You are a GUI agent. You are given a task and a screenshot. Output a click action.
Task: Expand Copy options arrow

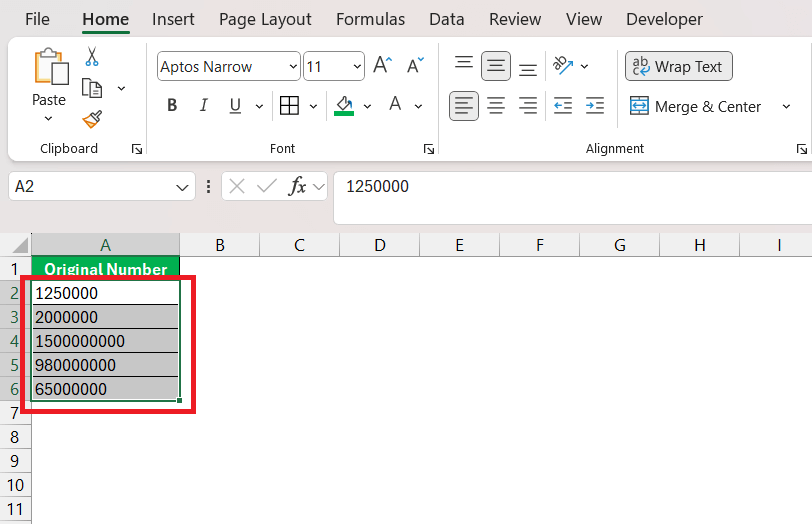click(121, 89)
